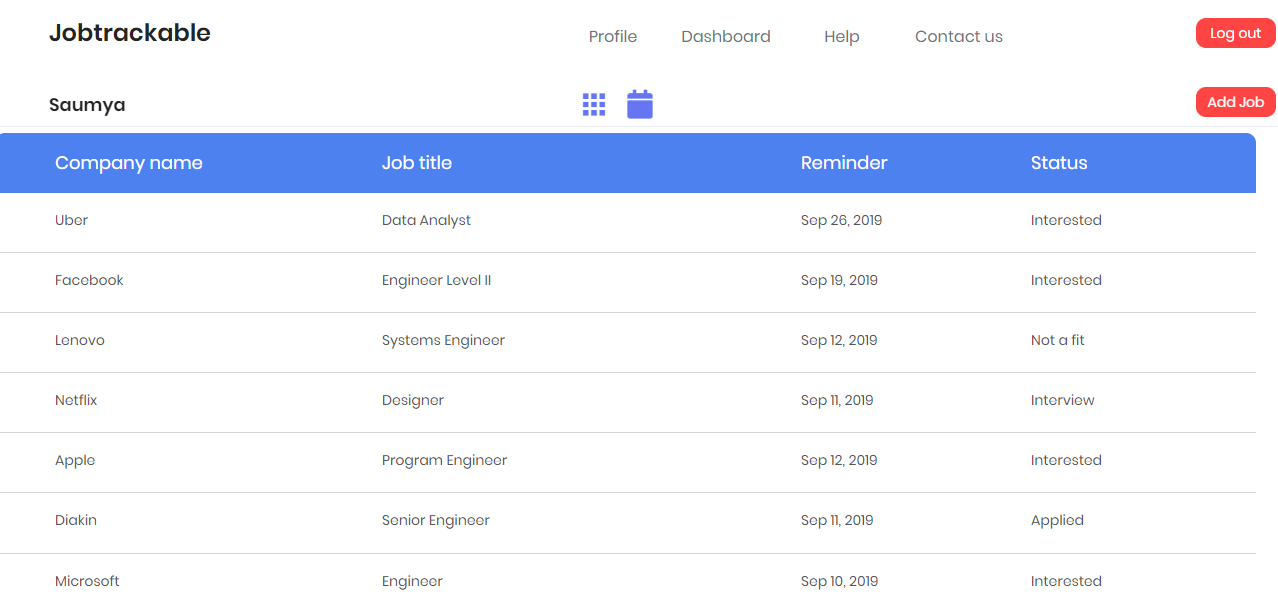The height and width of the screenshot is (600, 1278).
Task: Sort by Company name column header
Action: pos(129,163)
